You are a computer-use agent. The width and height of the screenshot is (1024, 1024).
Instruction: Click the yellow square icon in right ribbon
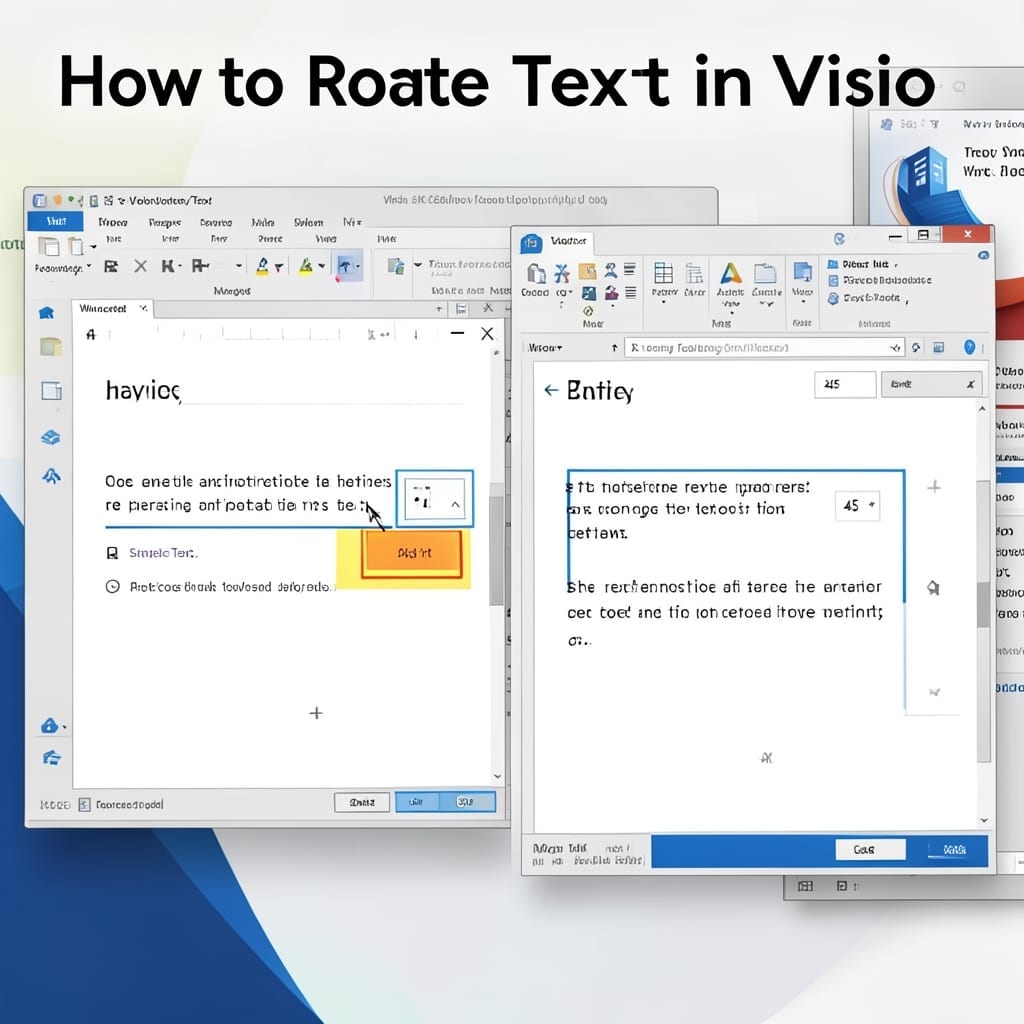pos(588,271)
